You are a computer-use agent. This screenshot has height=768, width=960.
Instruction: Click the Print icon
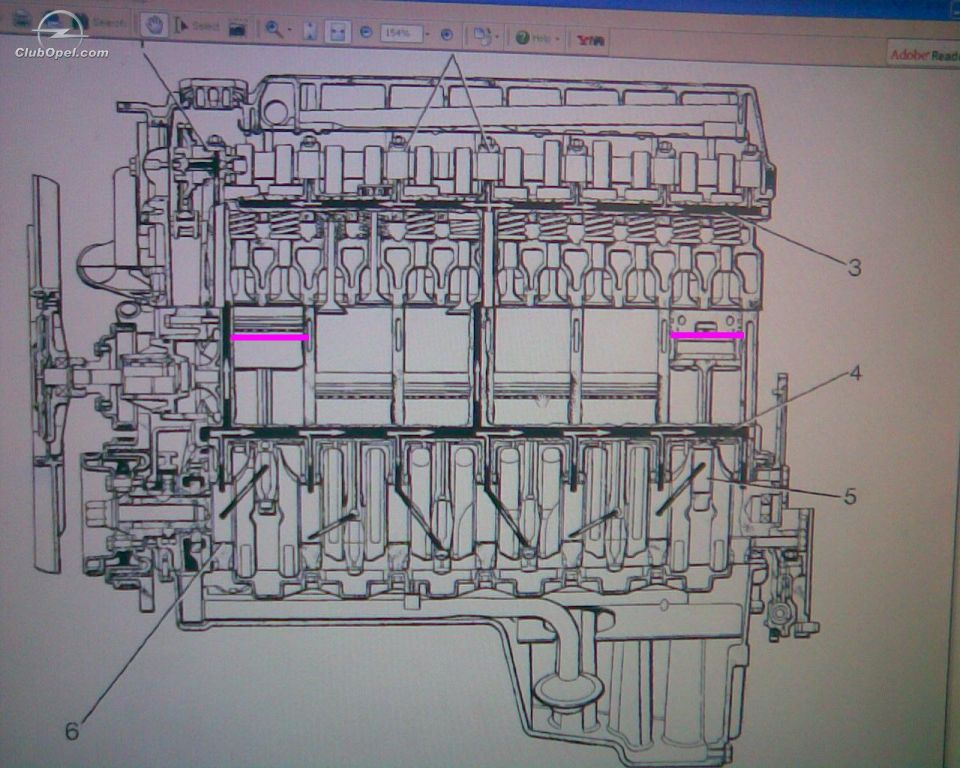[x=21, y=18]
